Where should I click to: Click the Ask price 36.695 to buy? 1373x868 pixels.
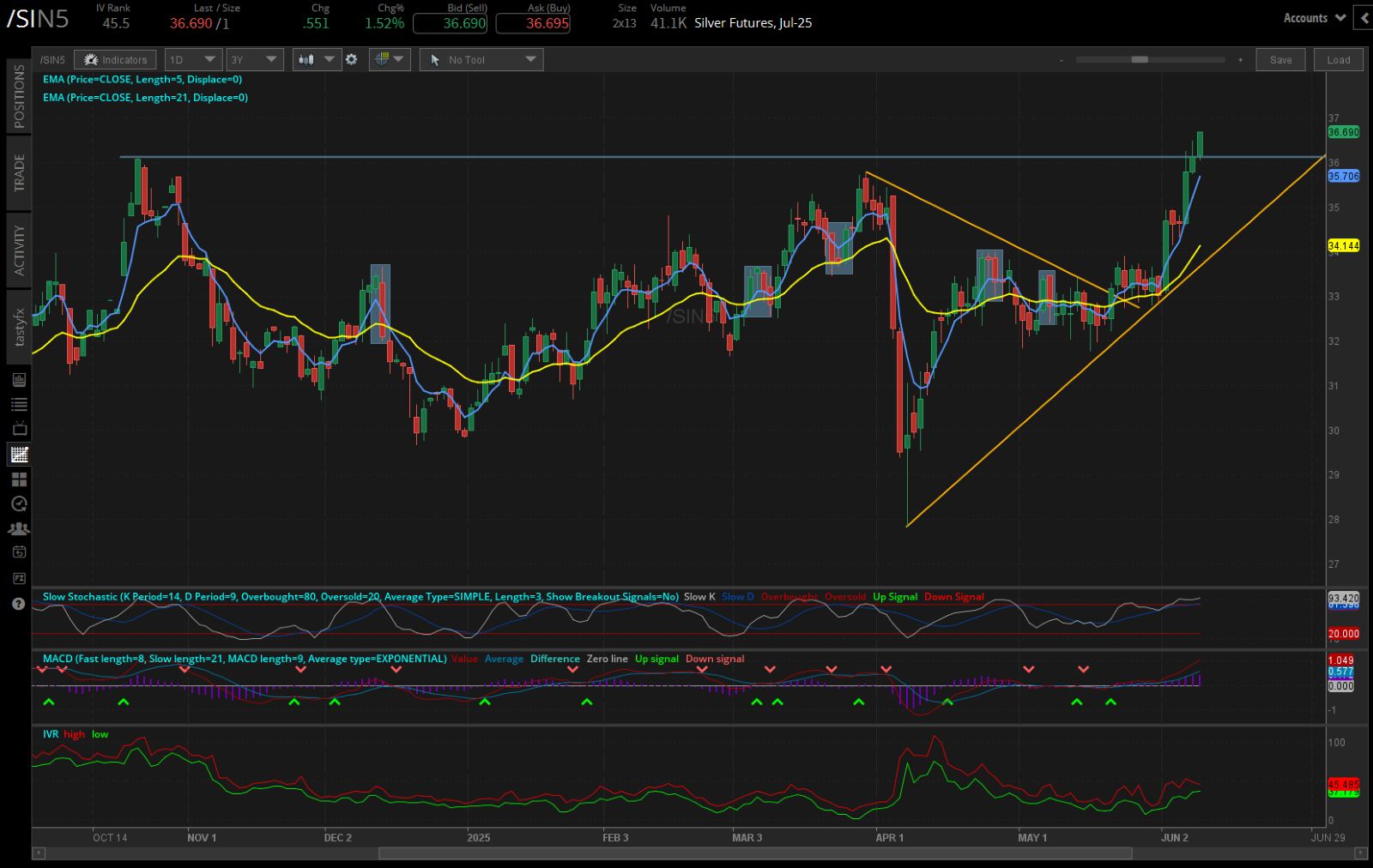tap(533, 23)
